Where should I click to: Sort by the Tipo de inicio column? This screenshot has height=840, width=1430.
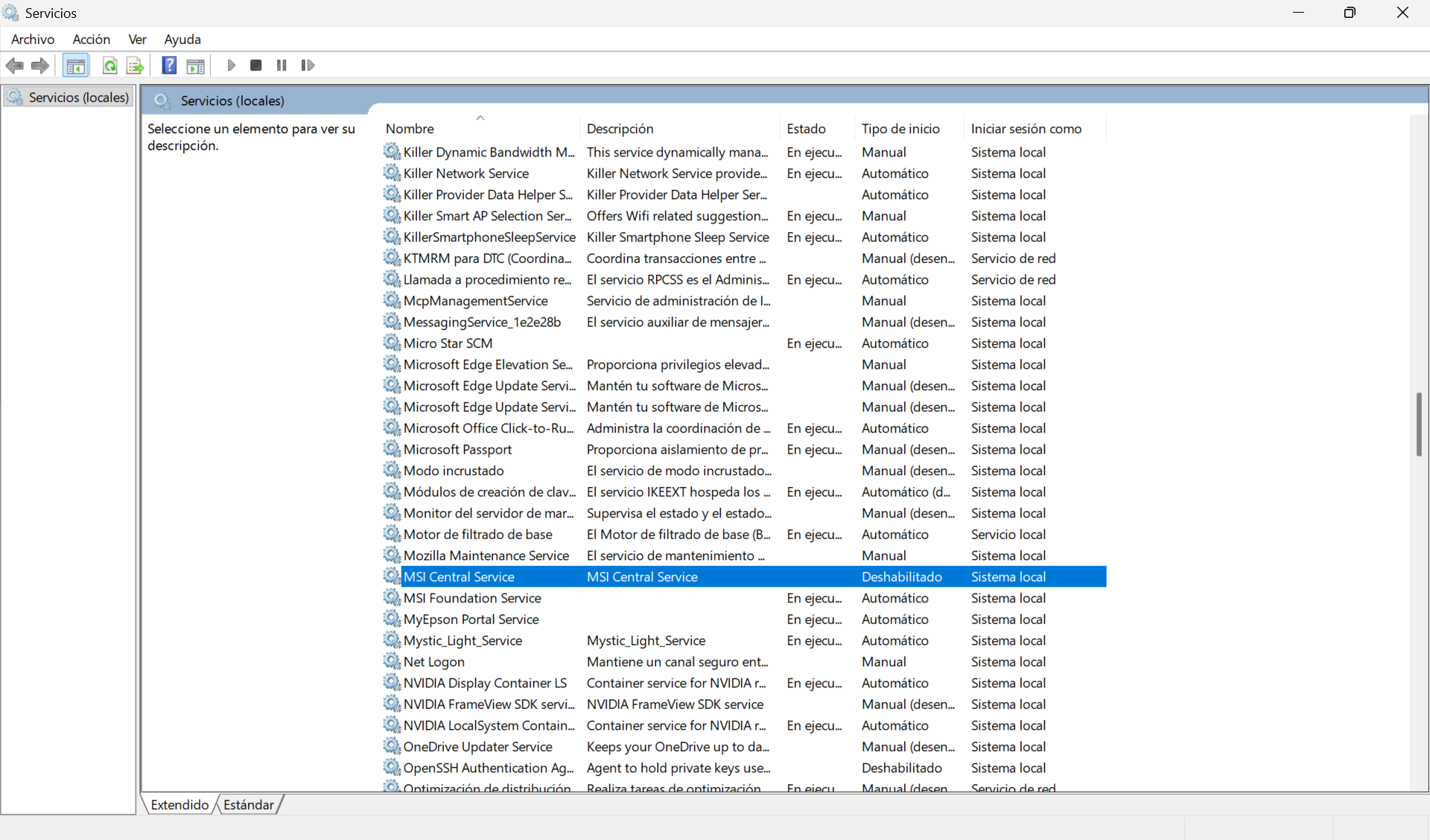click(x=900, y=129)
